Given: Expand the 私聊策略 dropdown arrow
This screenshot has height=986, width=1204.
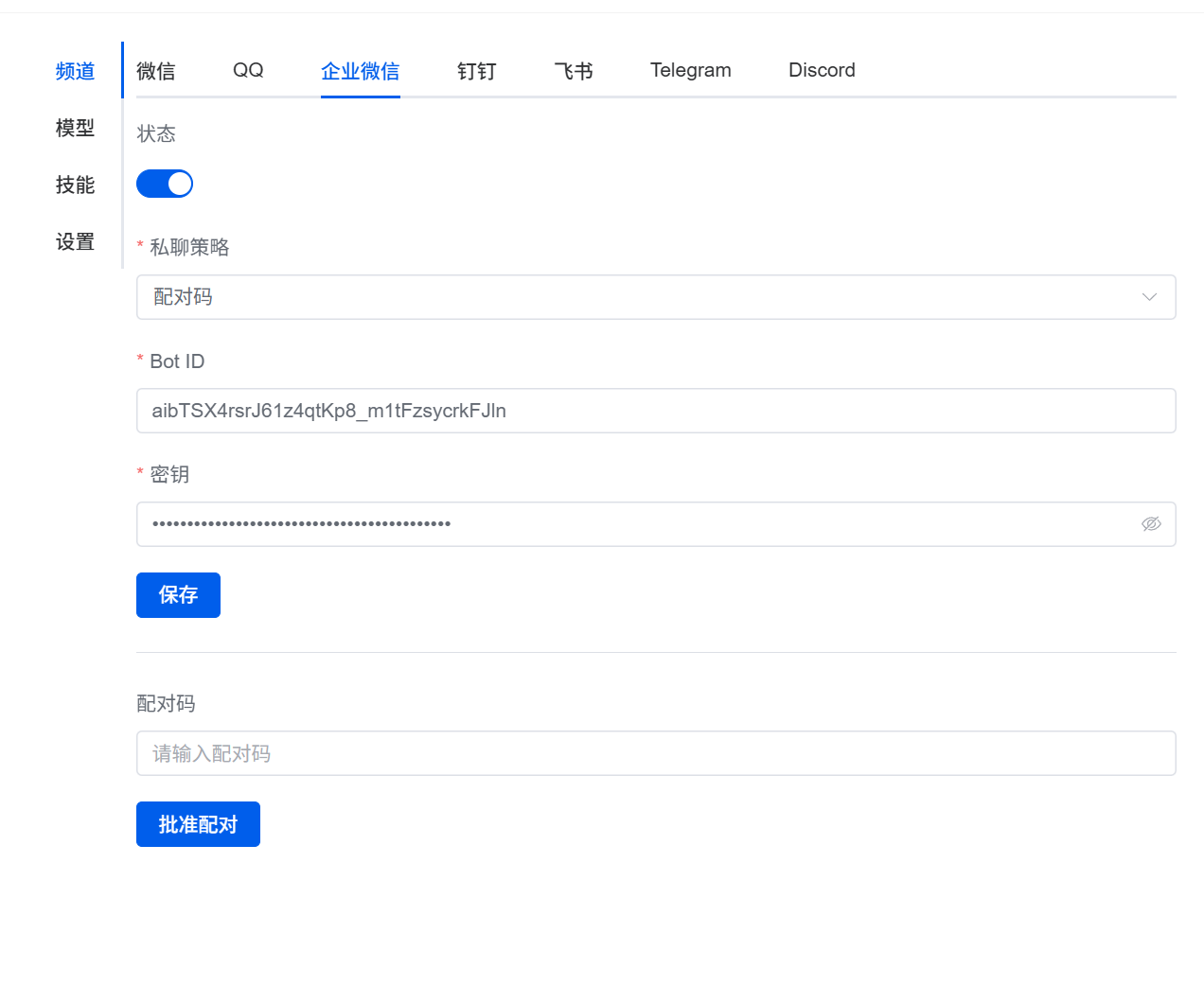Looking at the screenshot, I should (x=1149, y=297).
